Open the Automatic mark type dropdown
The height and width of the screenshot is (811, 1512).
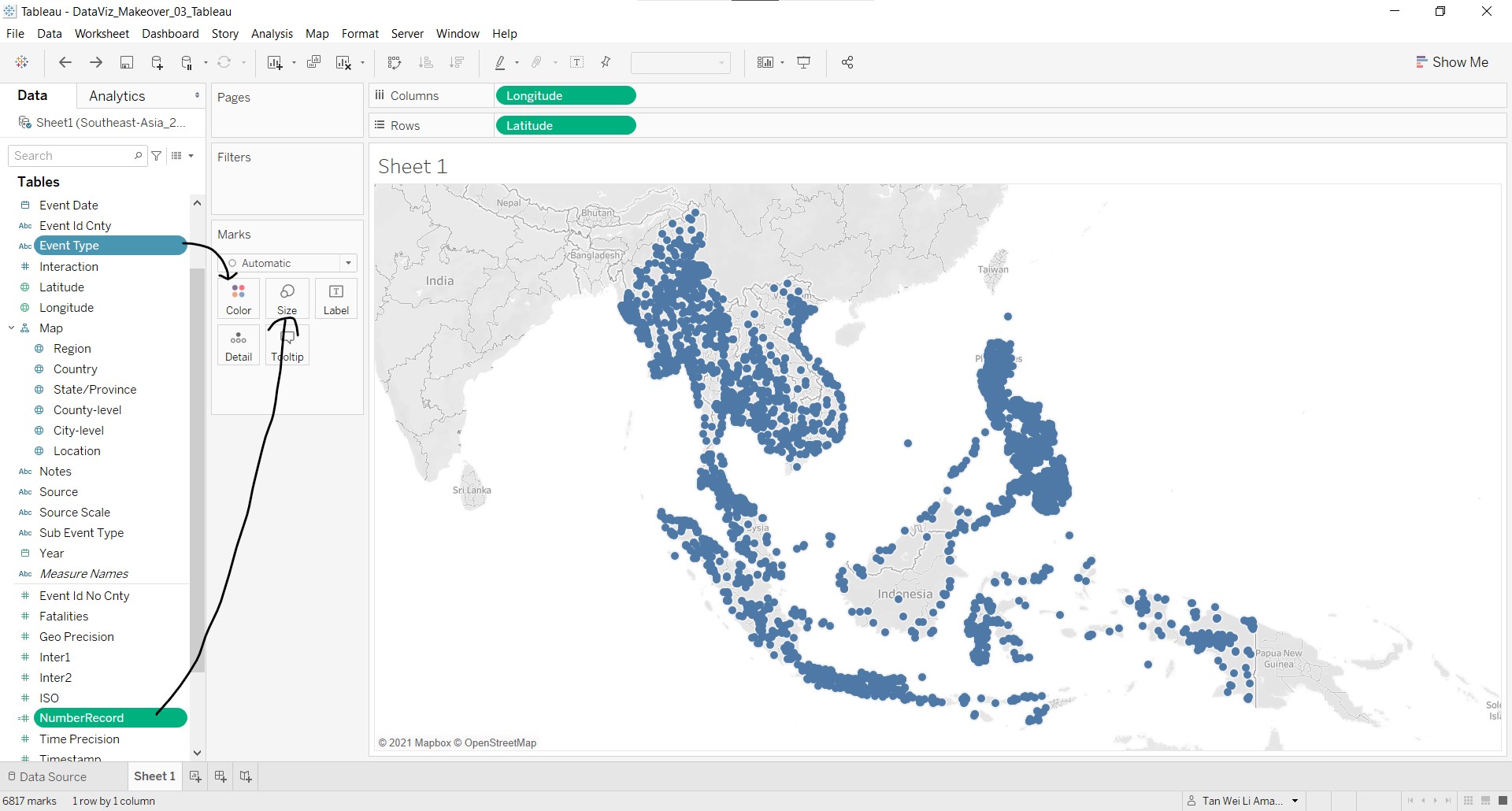348,263
